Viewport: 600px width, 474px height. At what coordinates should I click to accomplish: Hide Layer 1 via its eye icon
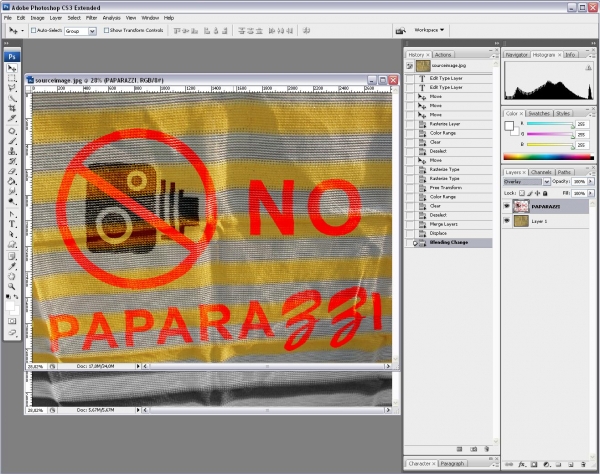click(x=507, y=221)
